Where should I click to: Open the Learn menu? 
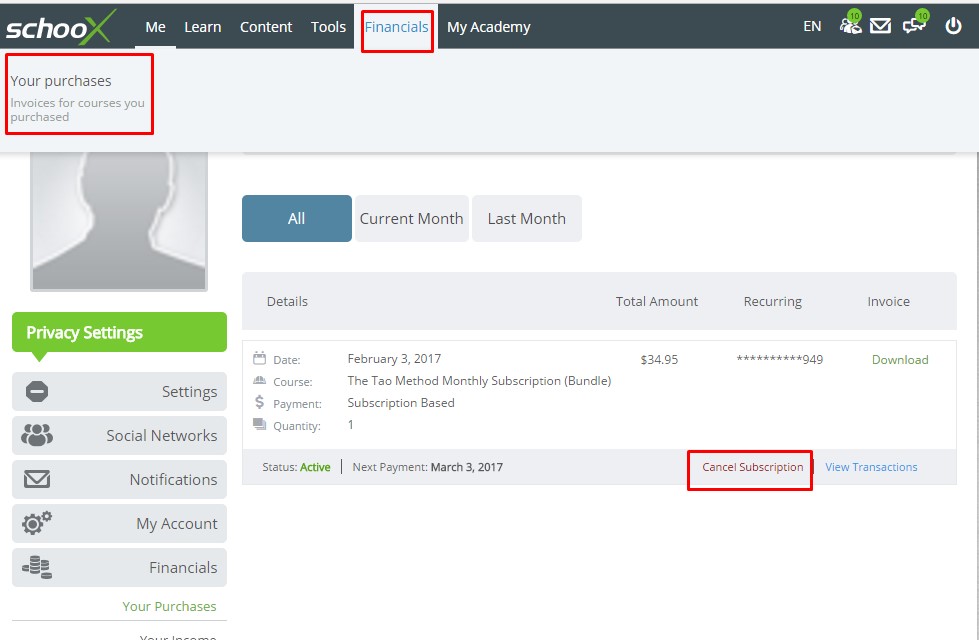(x=202, y=27)
